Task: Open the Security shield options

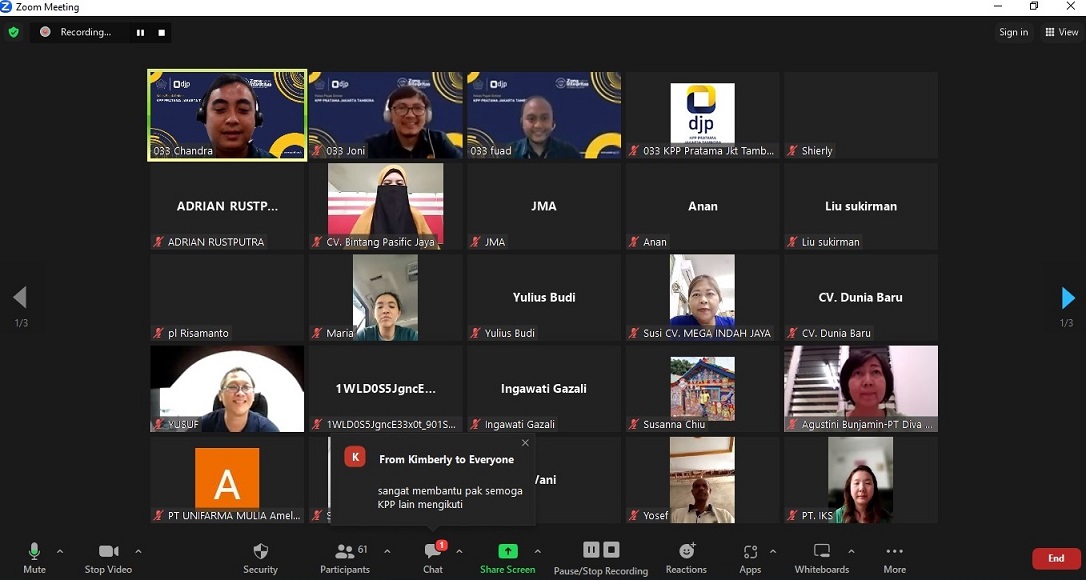Action: tap(260, 557)
